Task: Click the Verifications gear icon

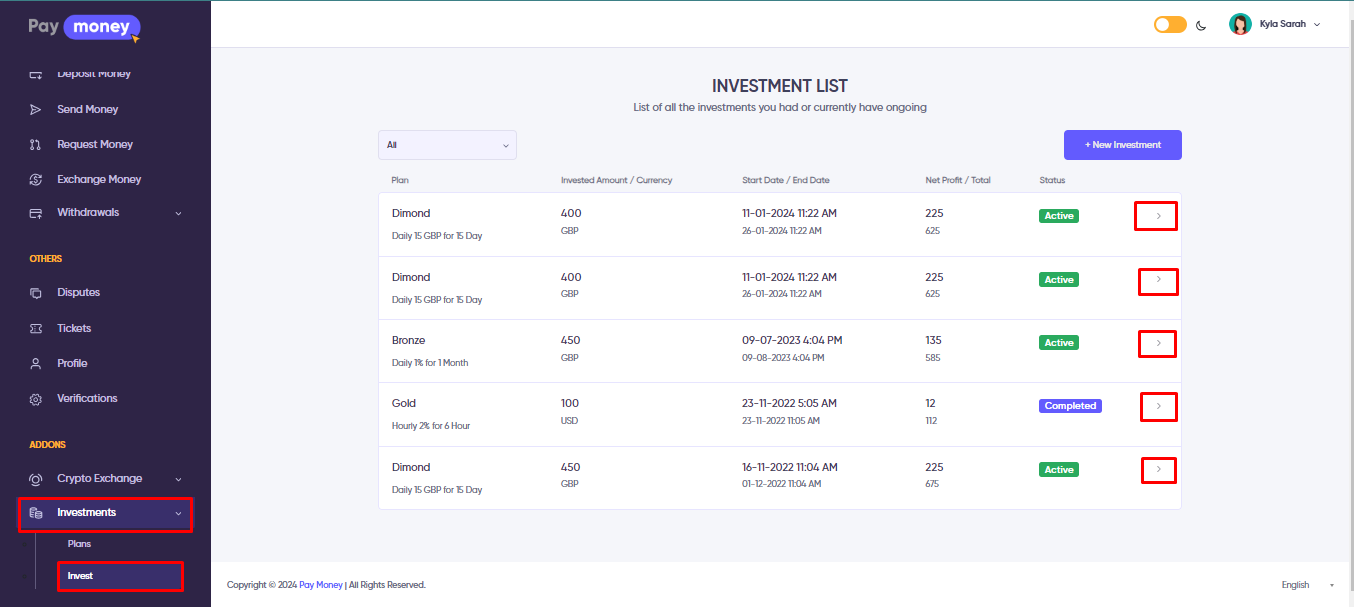Action: pos(36,399)
